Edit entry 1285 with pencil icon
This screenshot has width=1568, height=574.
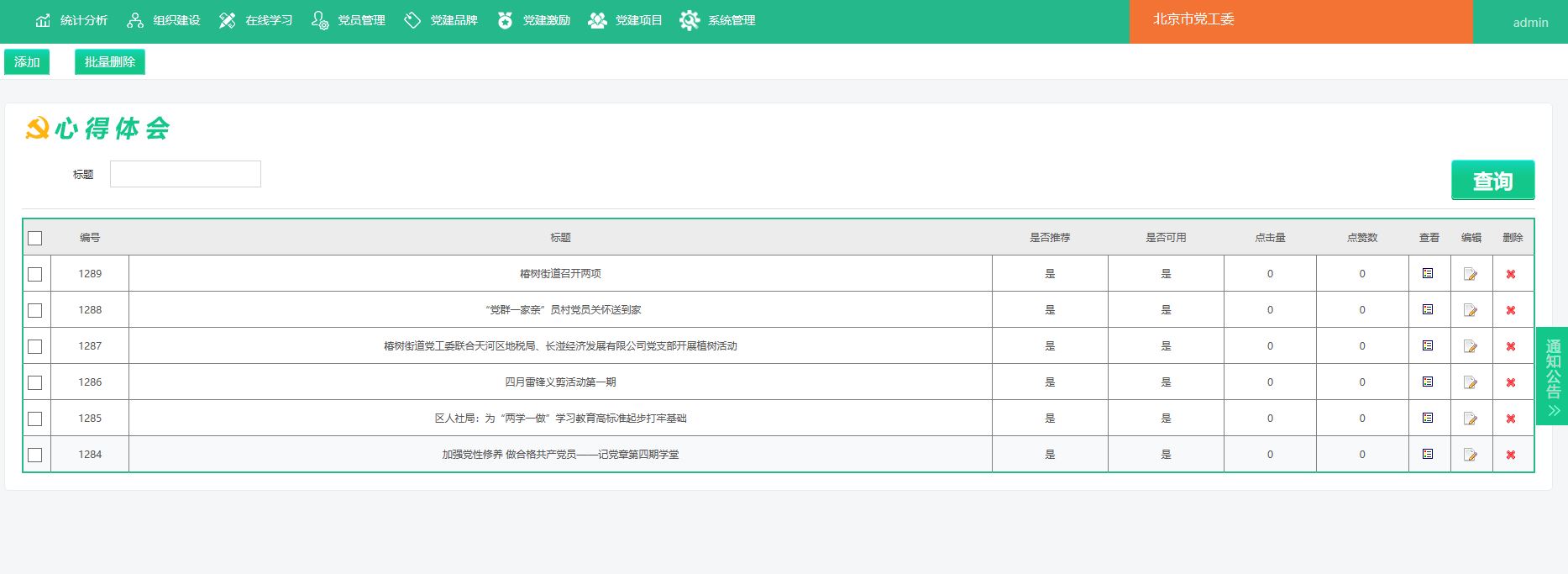point(1471,419)
